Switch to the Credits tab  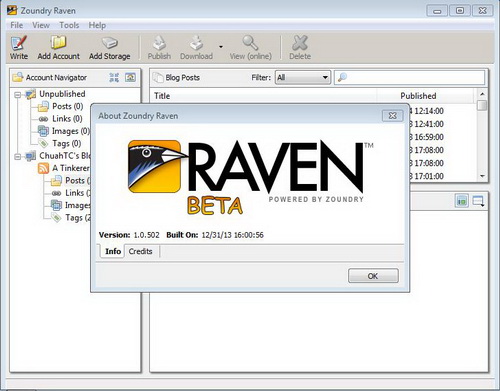point(141,251)
